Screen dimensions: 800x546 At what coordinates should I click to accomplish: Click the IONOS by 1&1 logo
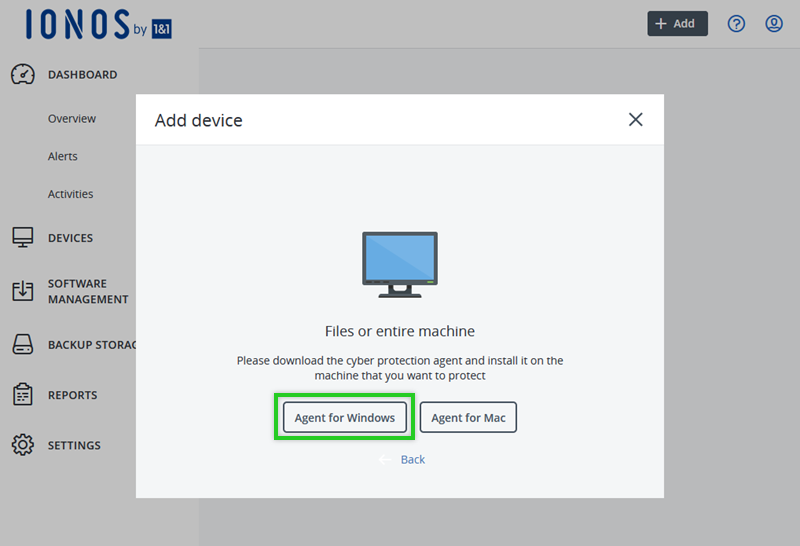tap(99, 25)
